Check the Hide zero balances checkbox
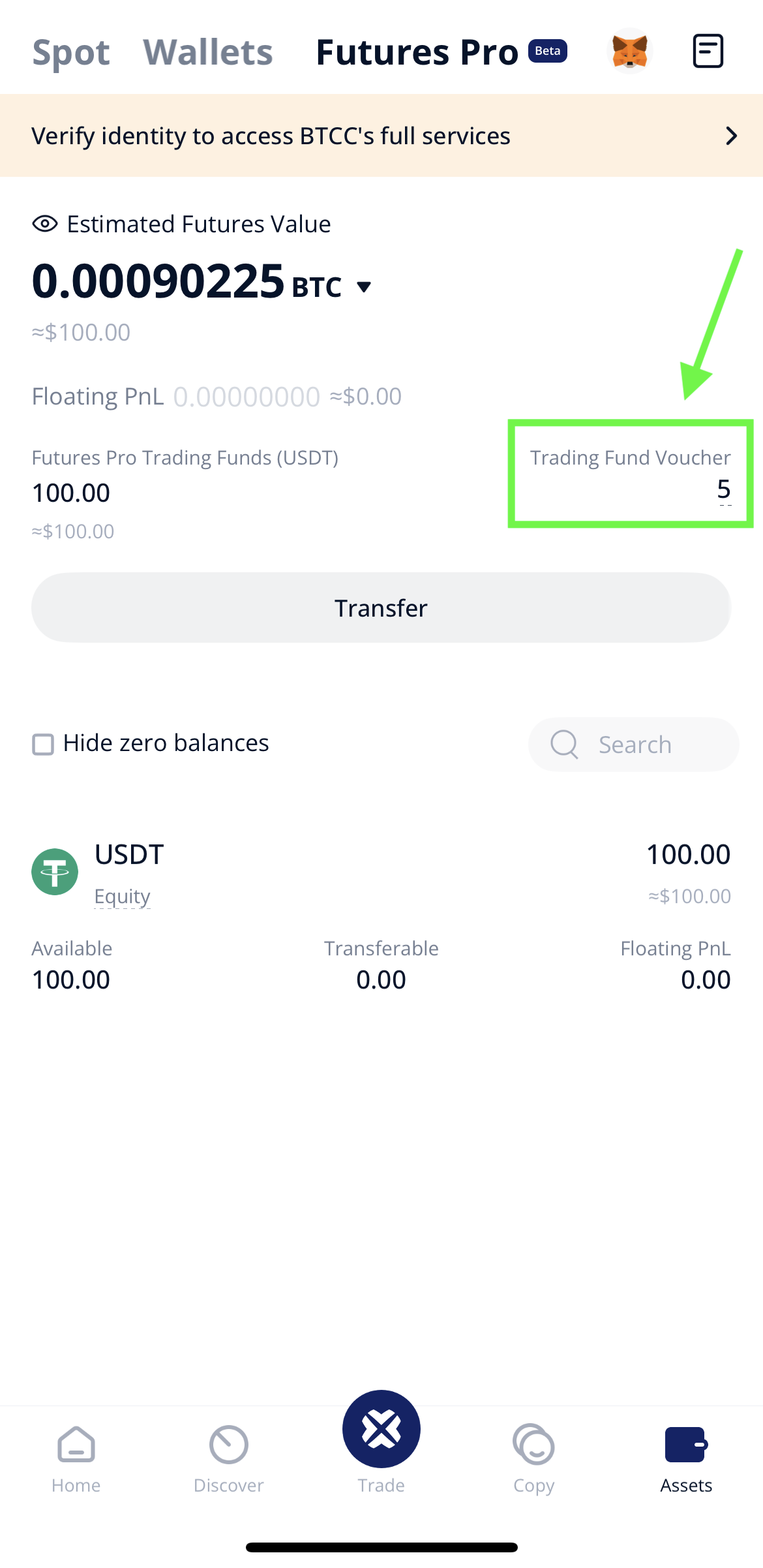 [43, 744]
